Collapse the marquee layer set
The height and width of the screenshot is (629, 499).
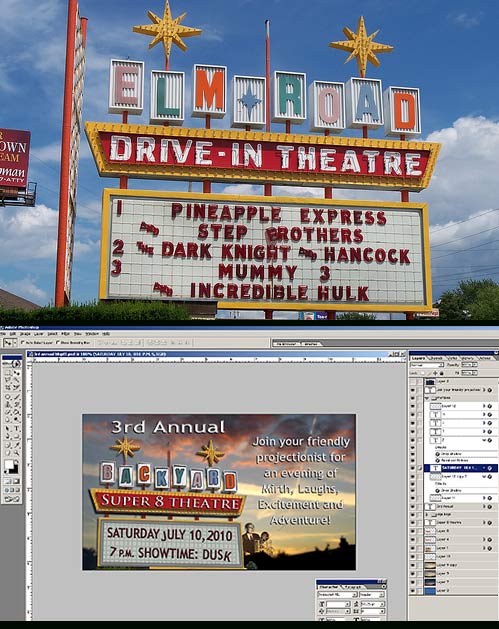pyautogui.click(x=427, y=398)
